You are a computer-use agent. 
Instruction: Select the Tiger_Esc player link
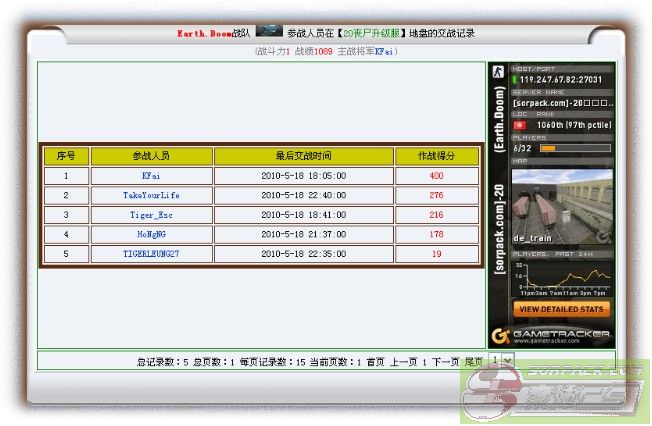tap(151, 215)
